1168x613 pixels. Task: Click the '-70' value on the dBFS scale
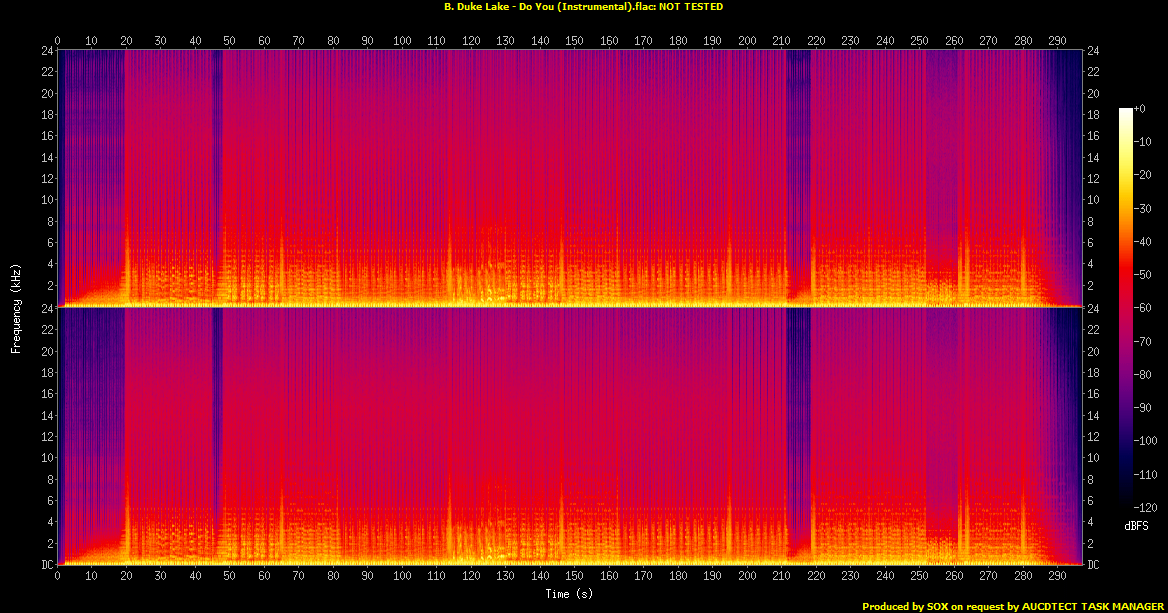[1143, 341]
